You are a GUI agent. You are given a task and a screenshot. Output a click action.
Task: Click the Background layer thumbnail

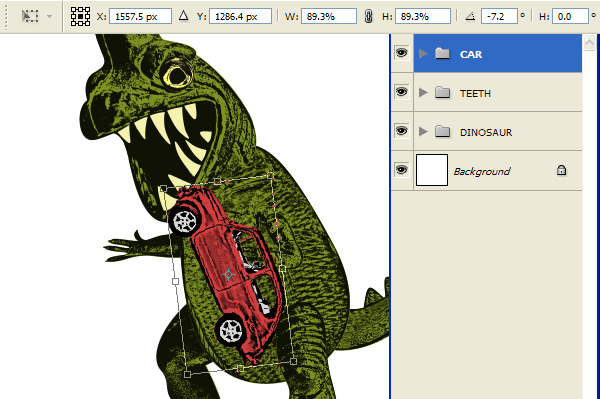point(432,170)
